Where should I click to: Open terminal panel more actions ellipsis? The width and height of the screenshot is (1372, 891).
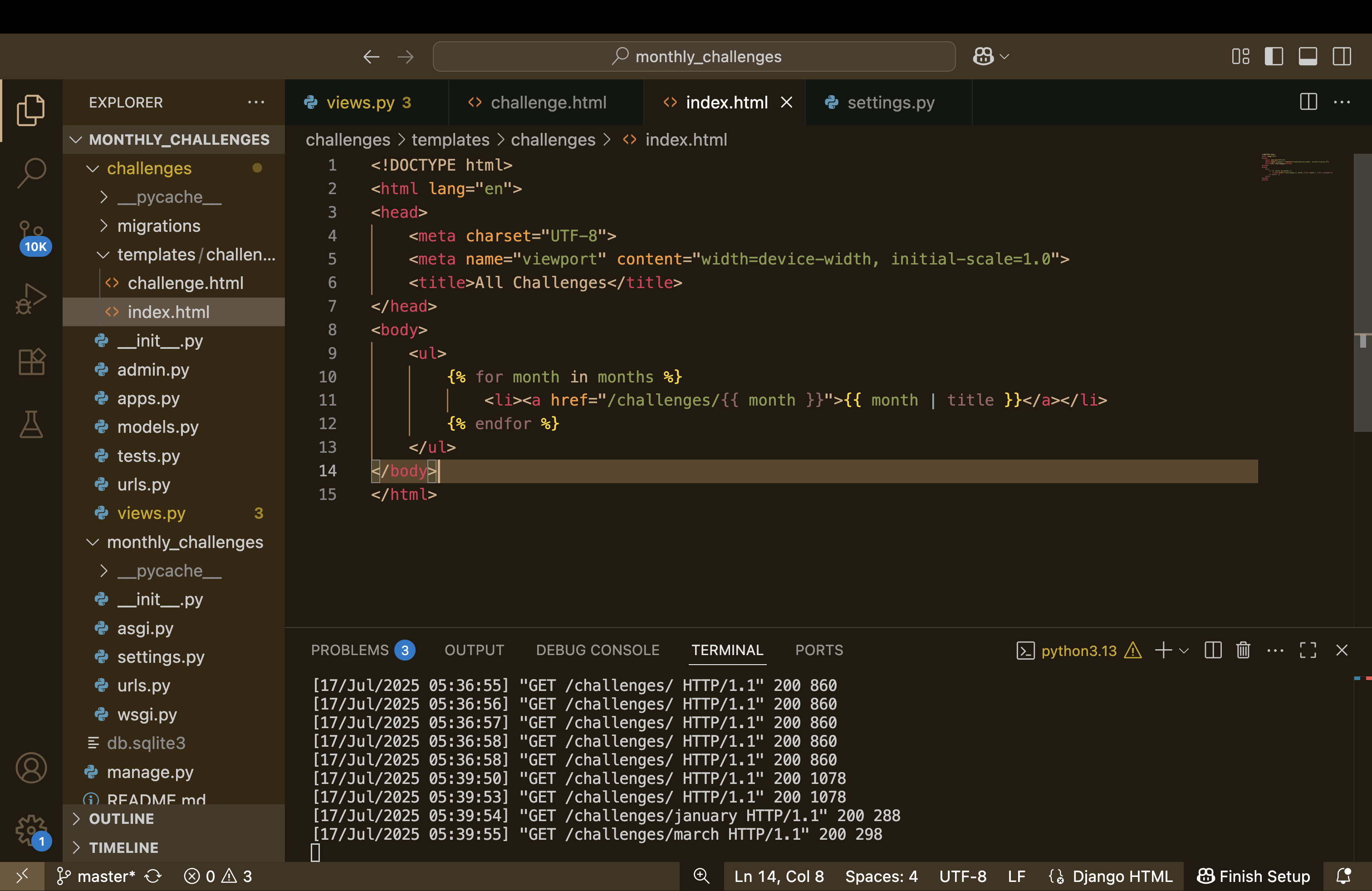(x=1275, y=651)
